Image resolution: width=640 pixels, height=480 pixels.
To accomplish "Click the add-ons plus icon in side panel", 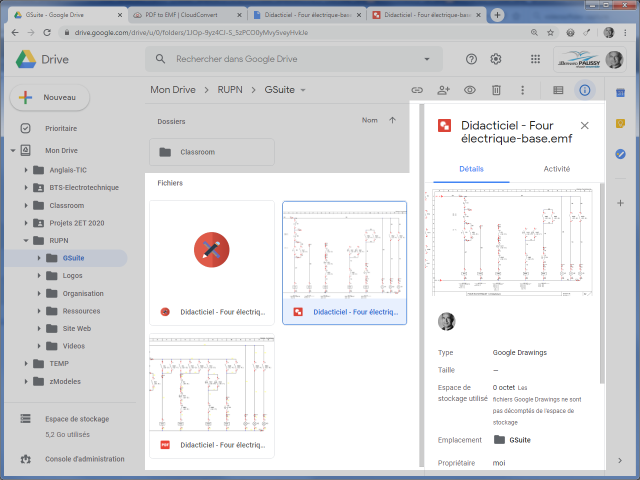I will click(x=620, y=203).
